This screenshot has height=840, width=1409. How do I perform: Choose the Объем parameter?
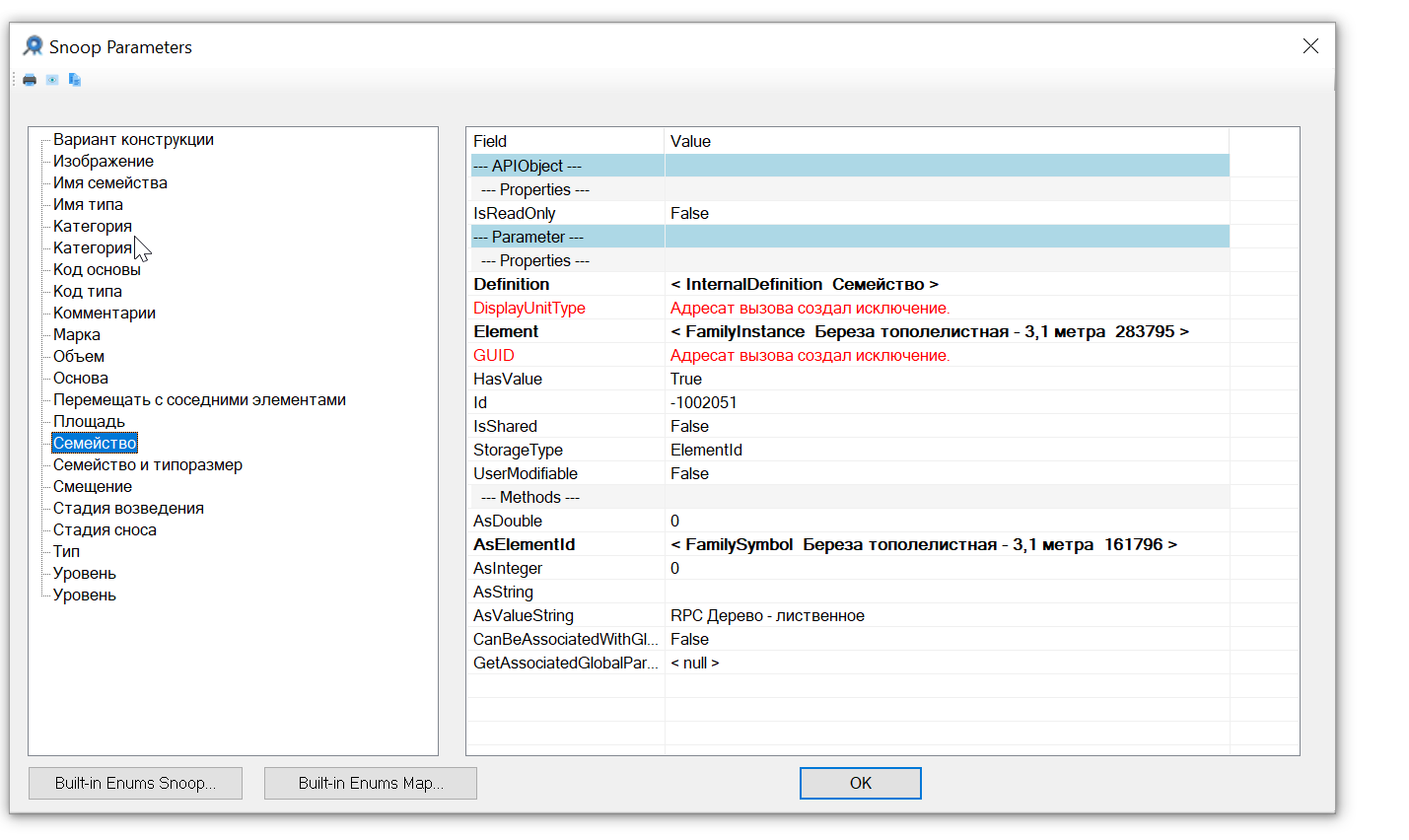[x=79, y=357]
